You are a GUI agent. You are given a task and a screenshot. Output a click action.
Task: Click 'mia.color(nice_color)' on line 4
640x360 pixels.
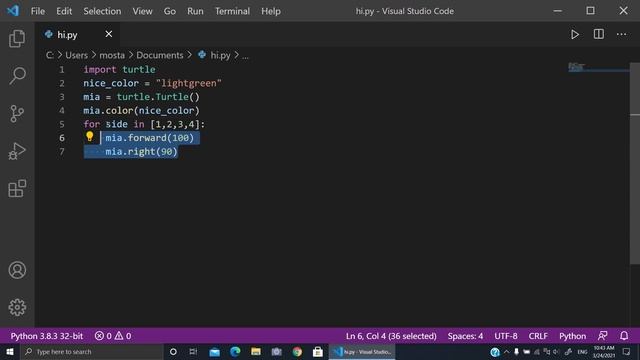[141, 111]
